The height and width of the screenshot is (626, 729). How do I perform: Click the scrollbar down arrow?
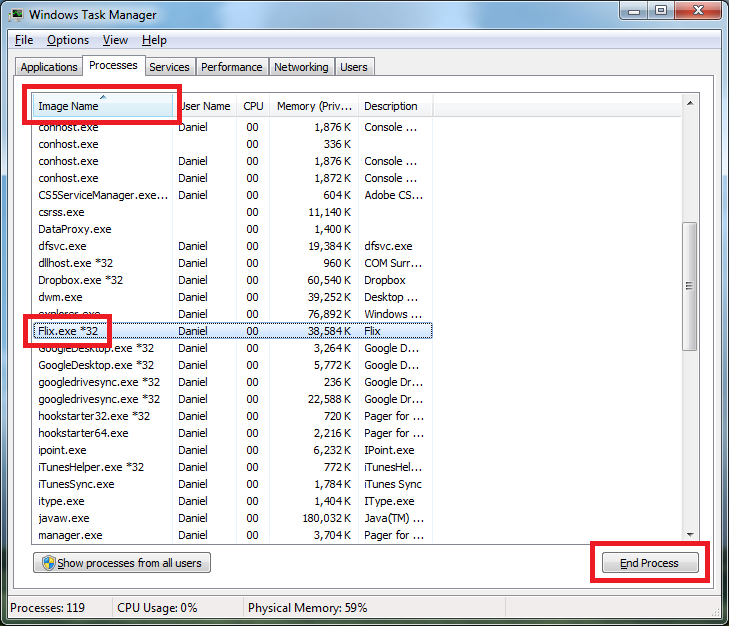click(689, 535)
